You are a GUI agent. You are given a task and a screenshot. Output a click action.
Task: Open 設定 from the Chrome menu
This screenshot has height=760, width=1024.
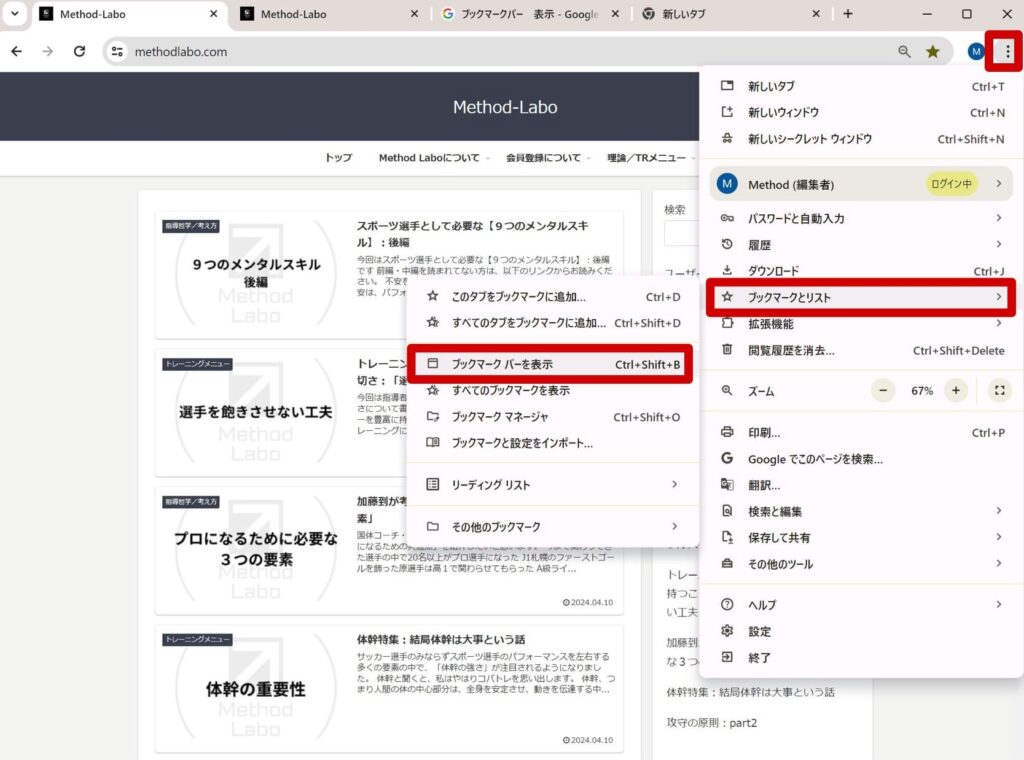pos(861,631)
